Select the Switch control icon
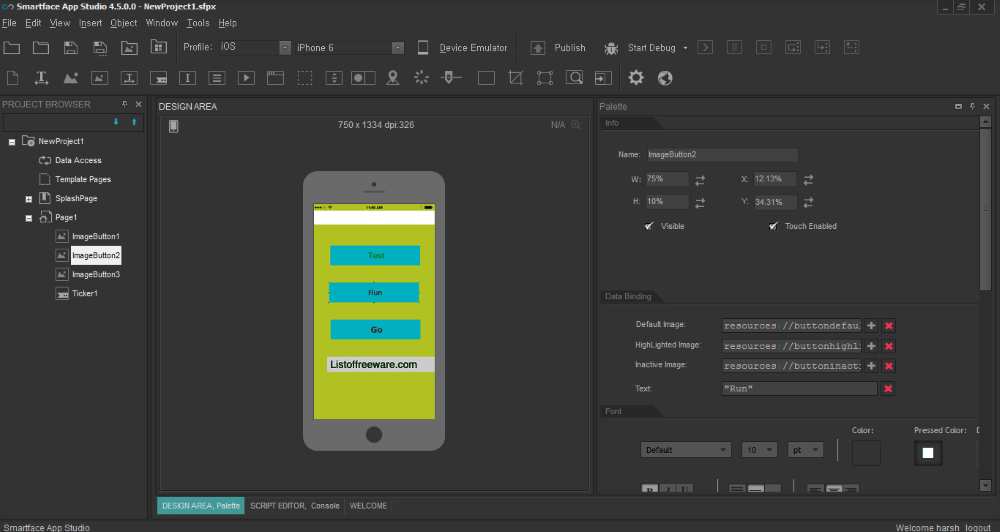This screenshot has height=532, width=1000. click(x=364, y=78)
